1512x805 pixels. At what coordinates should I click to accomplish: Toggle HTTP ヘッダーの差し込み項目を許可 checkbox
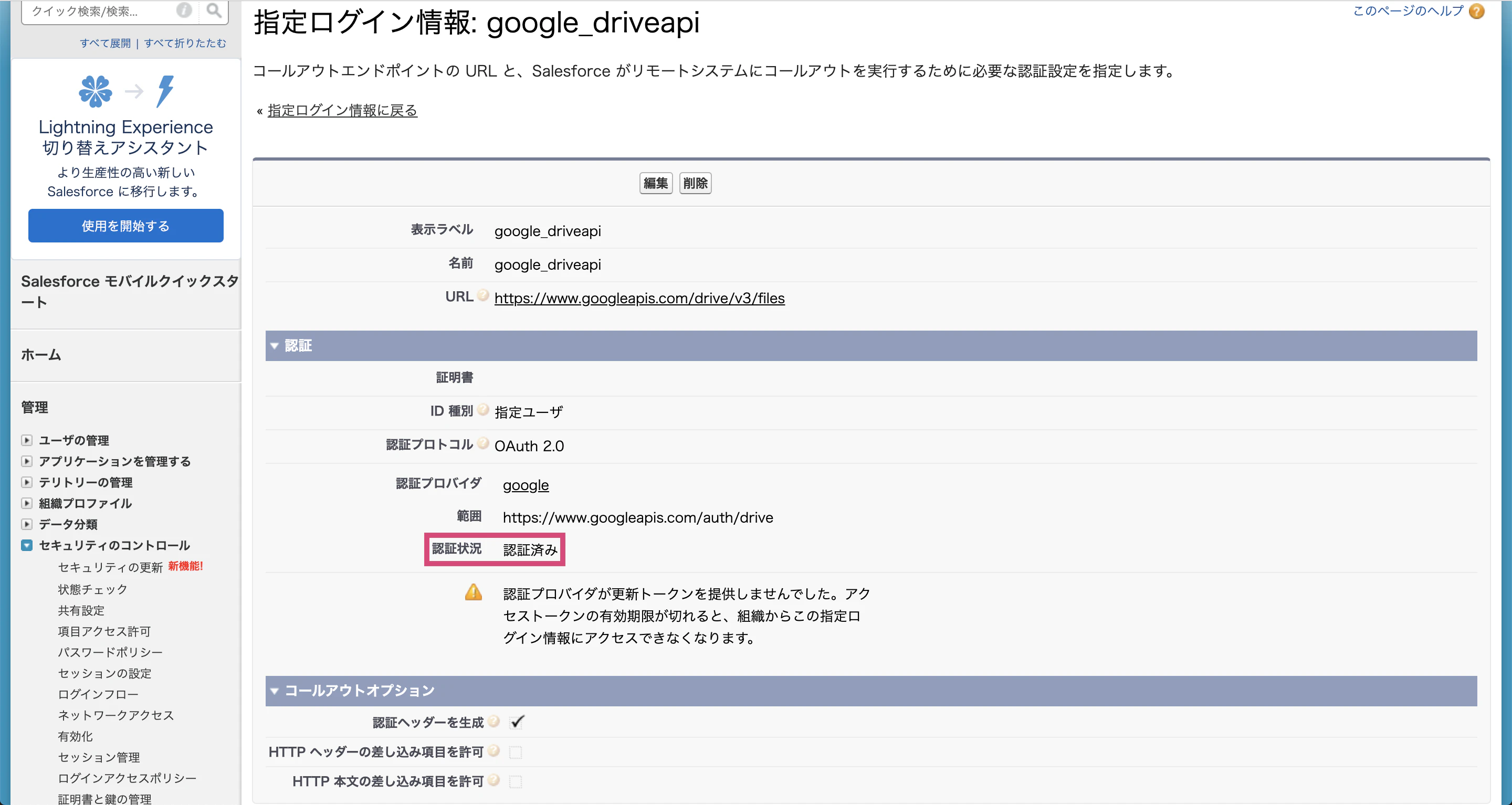(x=516, y=751)
